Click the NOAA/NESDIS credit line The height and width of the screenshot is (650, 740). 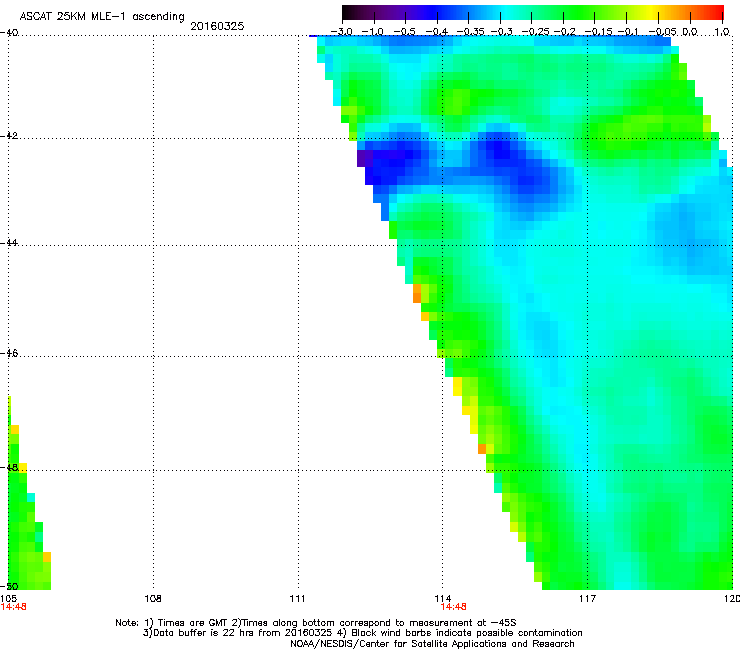click(432, 644)
